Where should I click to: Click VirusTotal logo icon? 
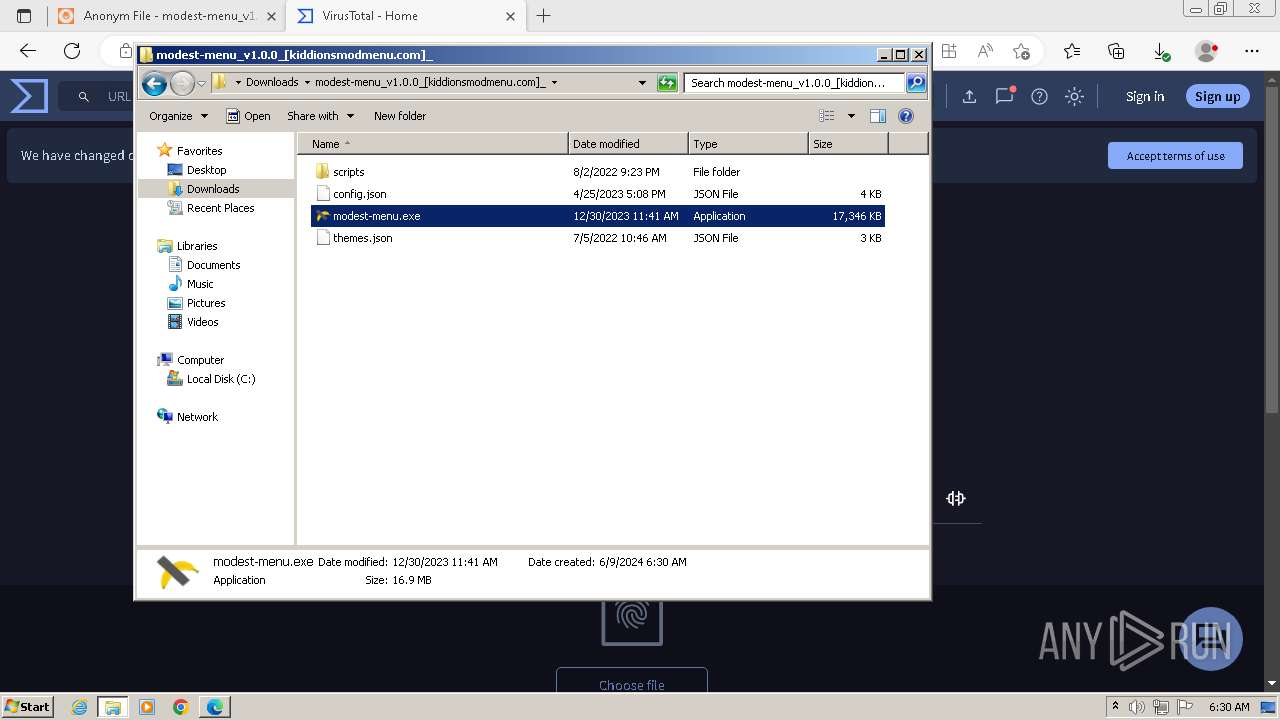click(x=29, y=97)
